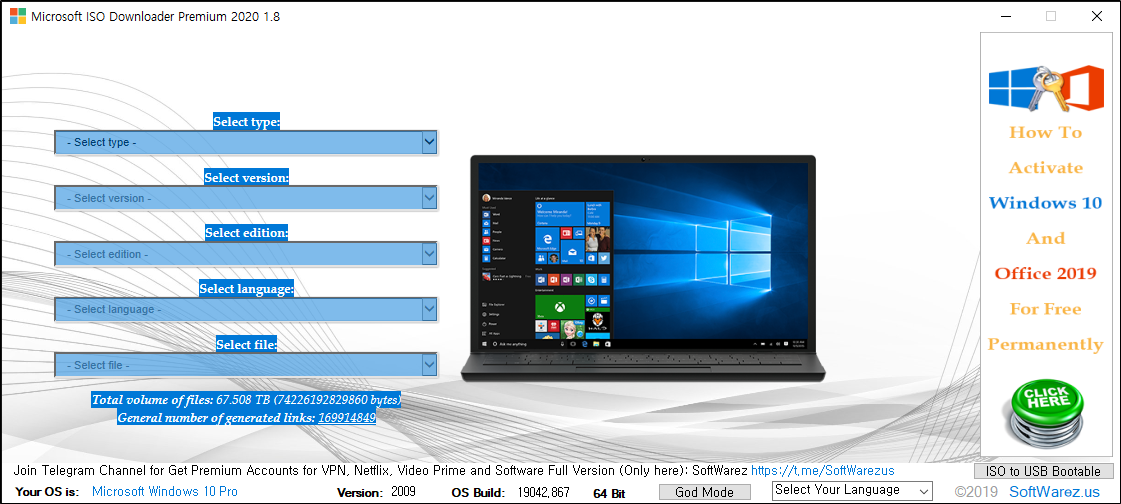Open the Select edition dropdown
The width and height of the screenshot is (1121, 504).
[245, 254]
